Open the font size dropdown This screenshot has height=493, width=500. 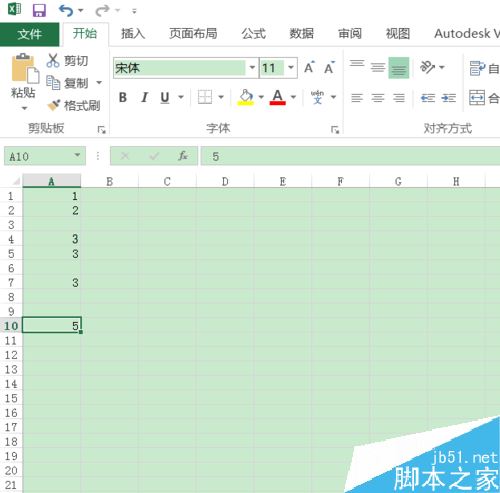[x=291, y=68]
